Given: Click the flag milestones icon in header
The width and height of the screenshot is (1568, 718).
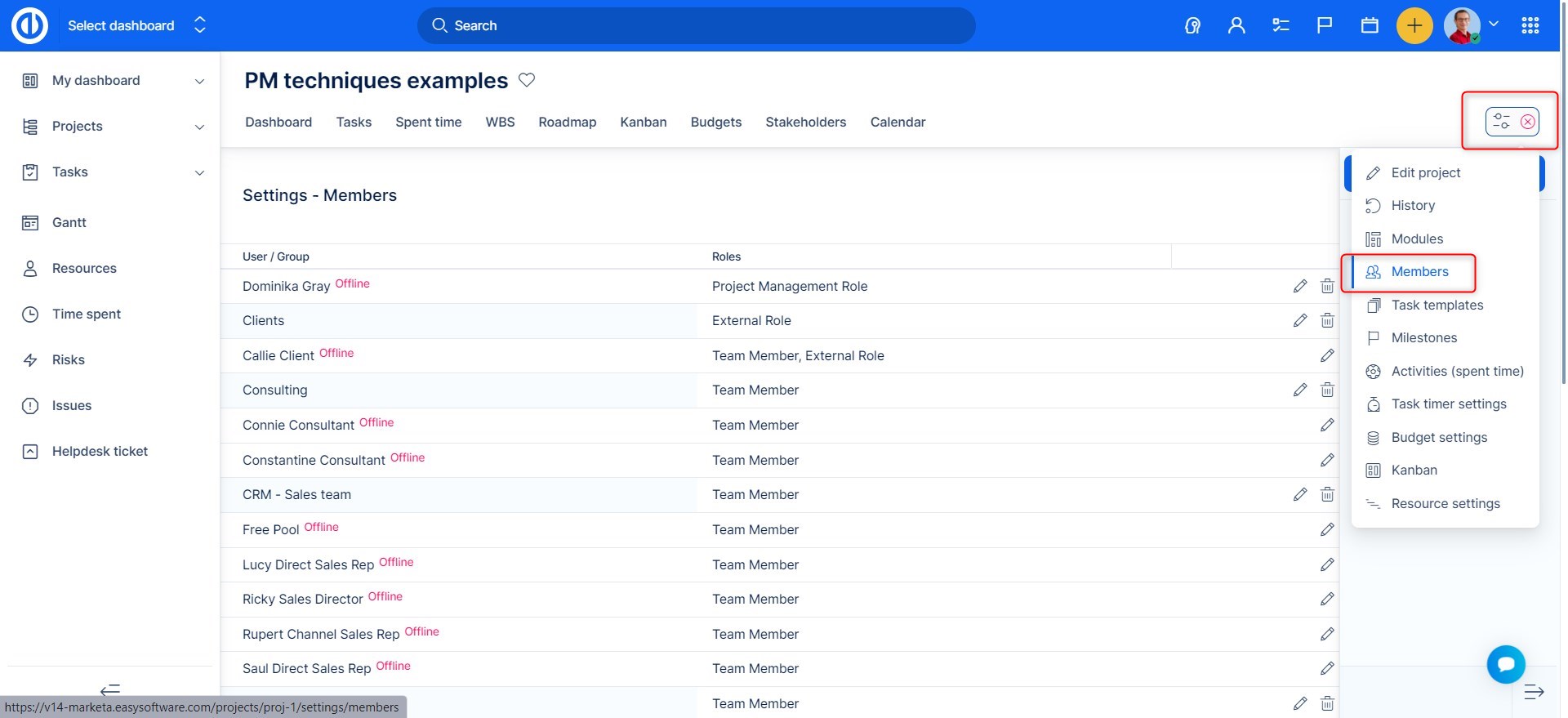Looking at the screenshot, I should pos(1325,26).
